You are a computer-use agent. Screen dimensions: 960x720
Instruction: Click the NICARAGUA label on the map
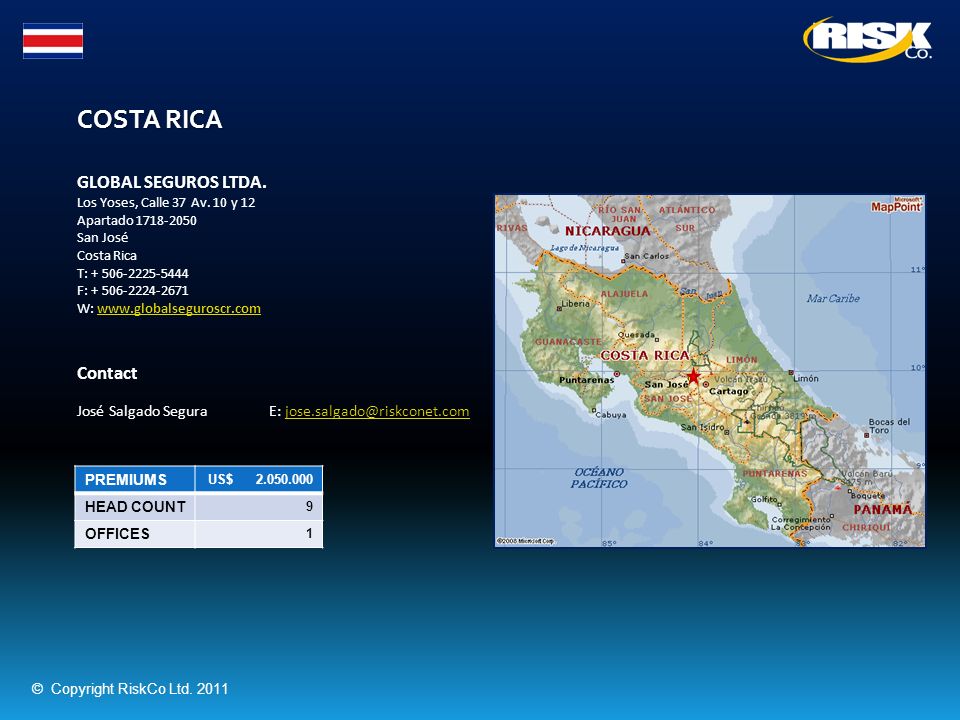[607, 231]
